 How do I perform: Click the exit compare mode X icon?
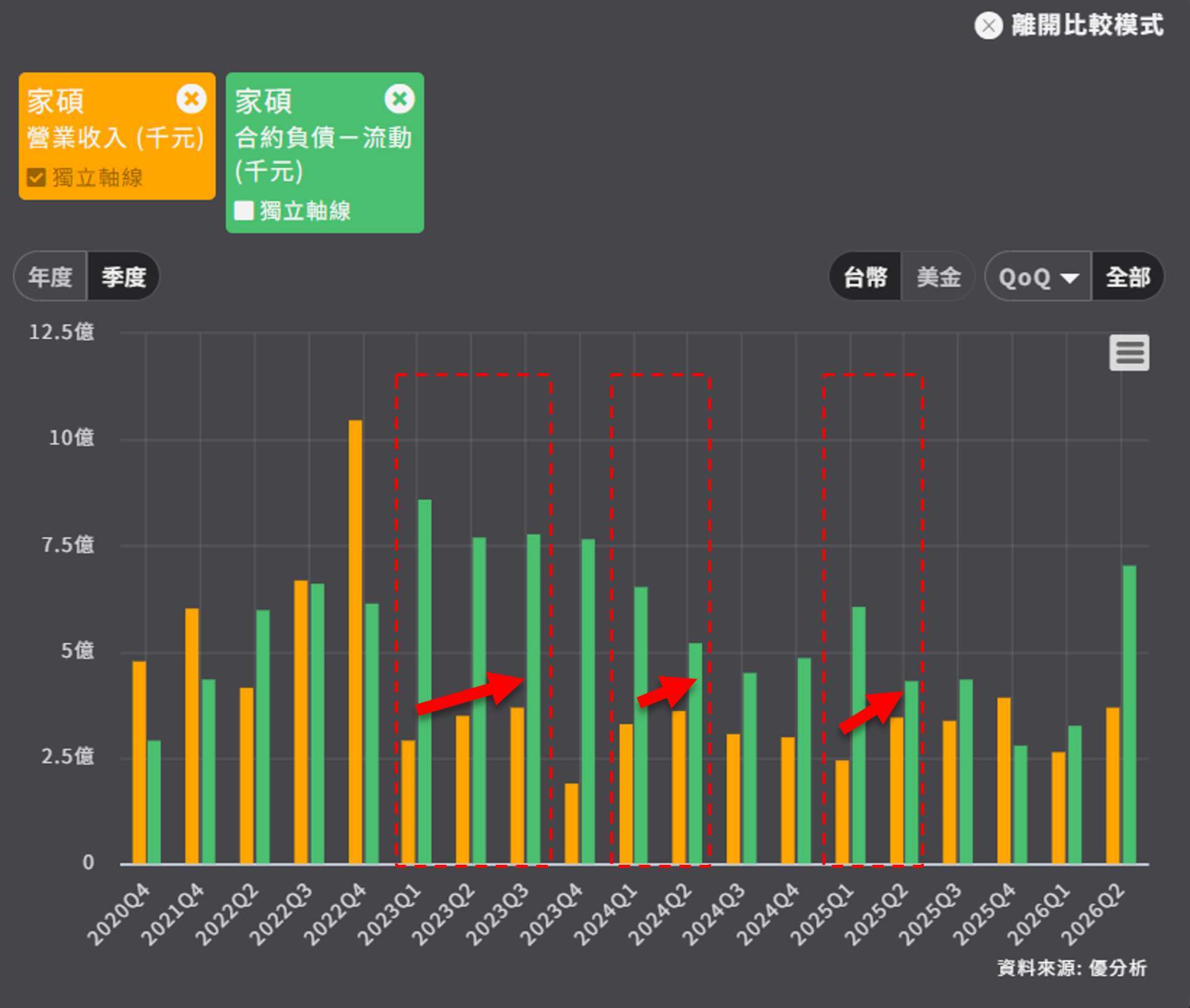tap(988, 26)
